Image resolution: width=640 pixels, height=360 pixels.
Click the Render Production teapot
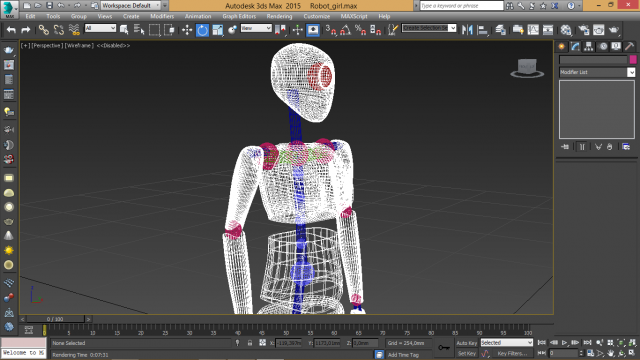pyautogui.click(x=613, y=30)
